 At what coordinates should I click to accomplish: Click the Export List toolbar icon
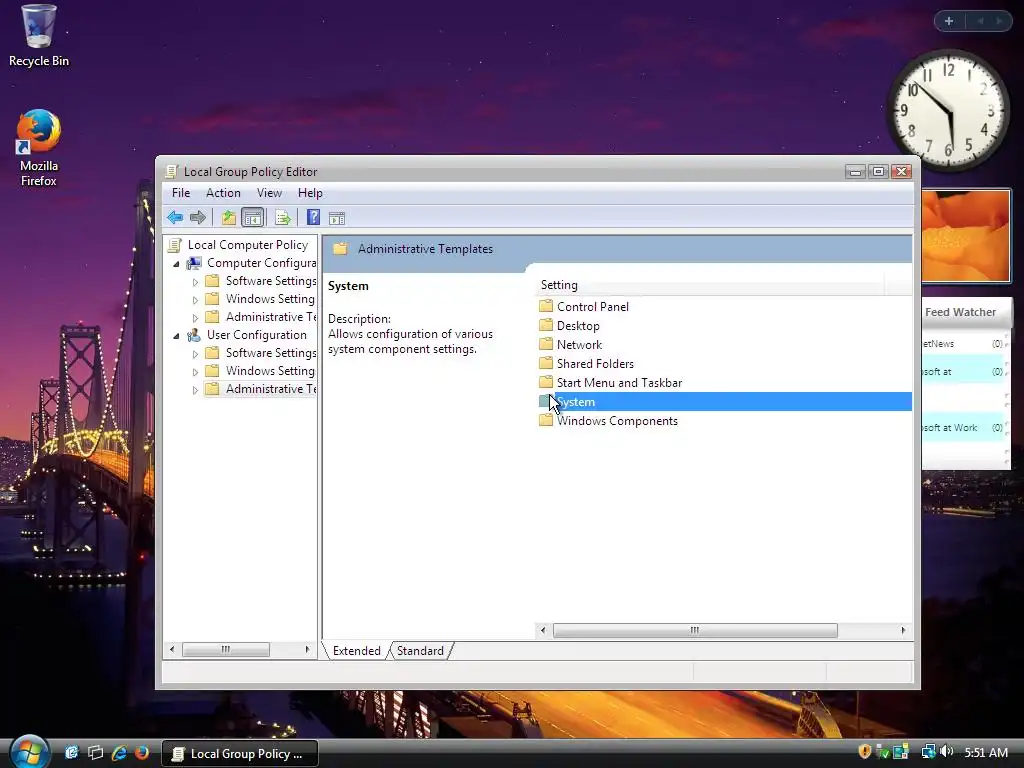(283, 217)
